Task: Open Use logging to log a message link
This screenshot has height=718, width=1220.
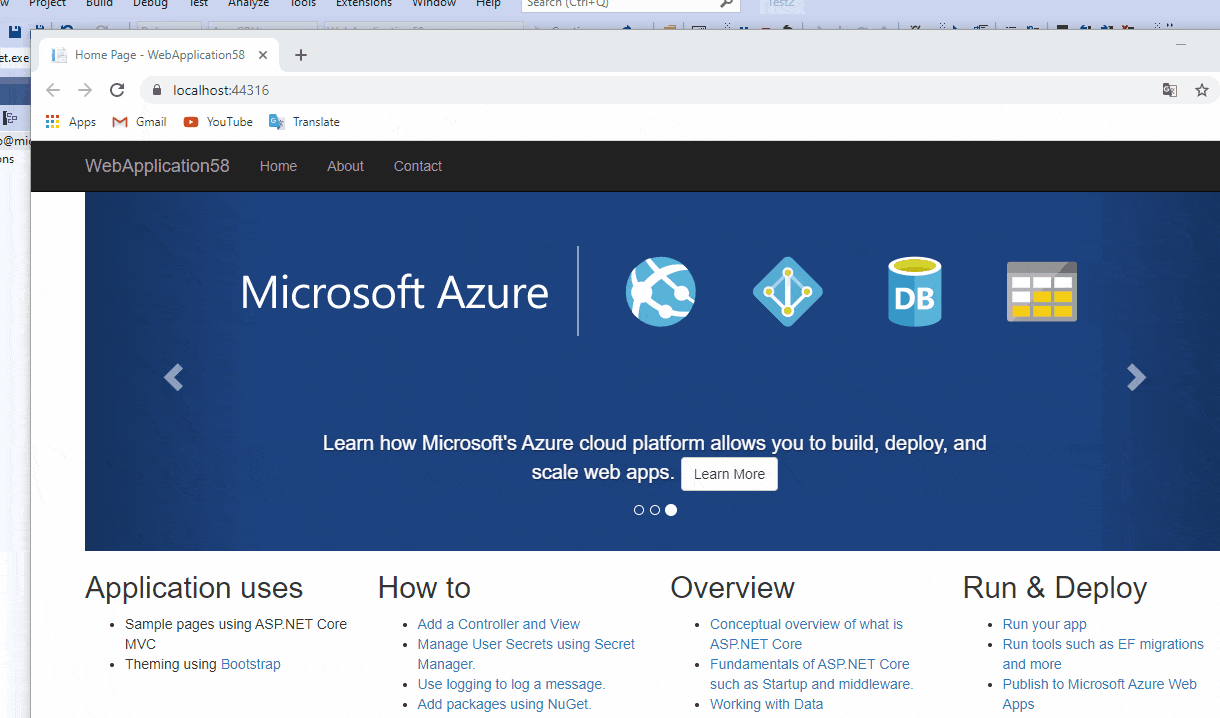Action: coord(512,684)
